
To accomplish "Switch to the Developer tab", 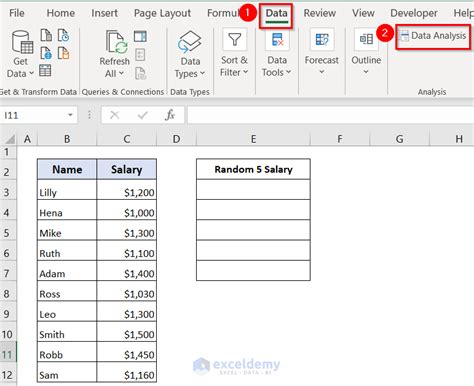I will click(414, 13).
